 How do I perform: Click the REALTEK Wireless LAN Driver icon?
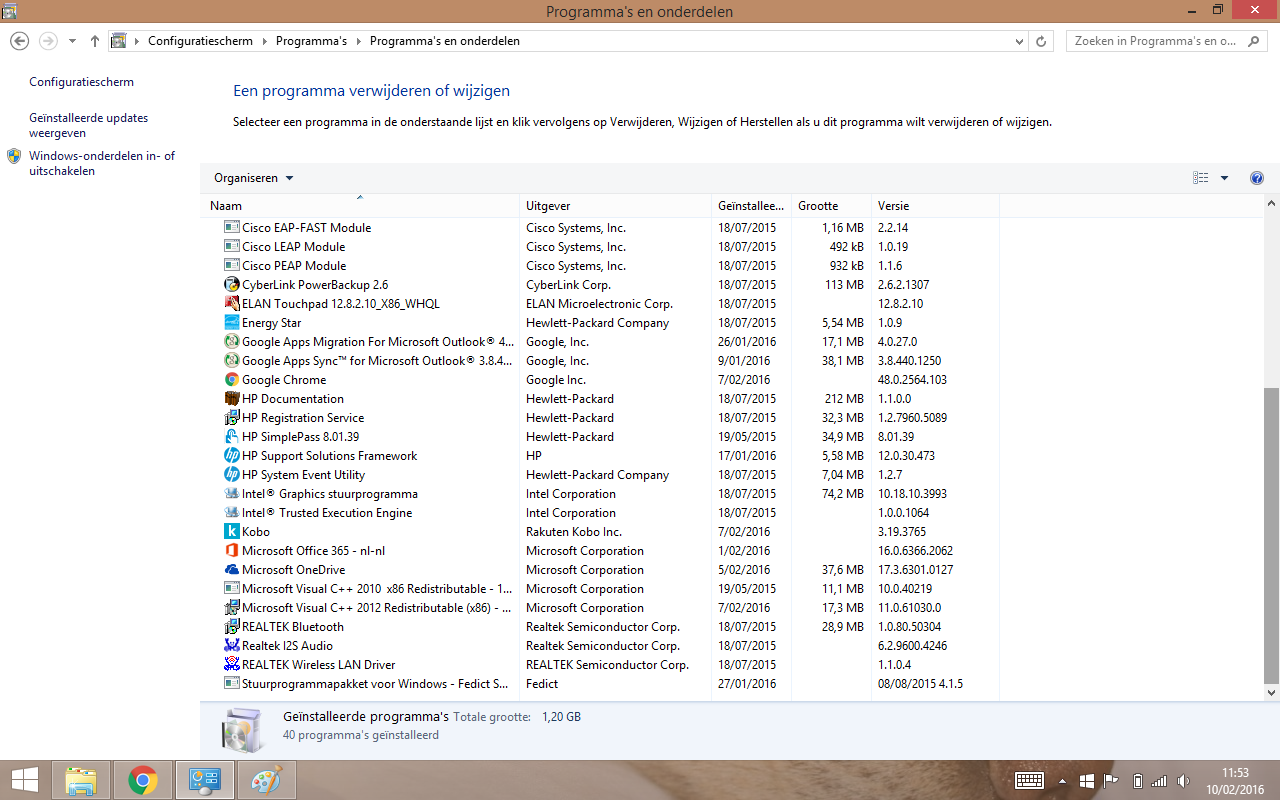coord(232,665)
